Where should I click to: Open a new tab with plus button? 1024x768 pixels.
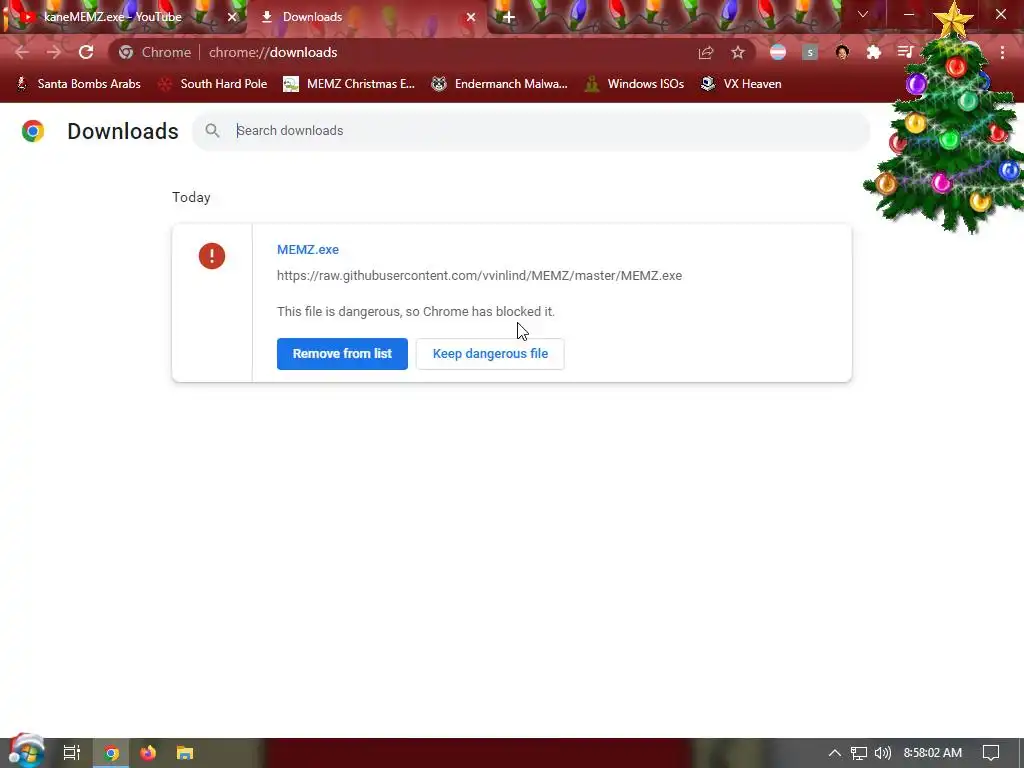point(509,17)
